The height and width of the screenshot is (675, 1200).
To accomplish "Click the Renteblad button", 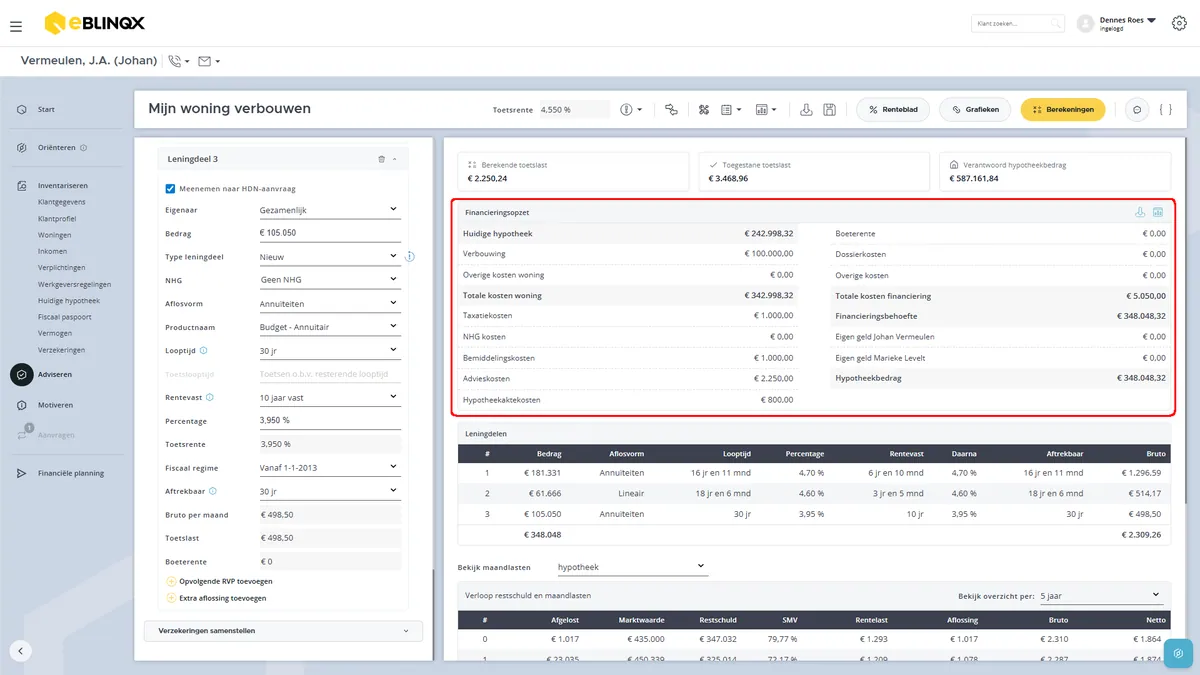I will coord(894,109).
